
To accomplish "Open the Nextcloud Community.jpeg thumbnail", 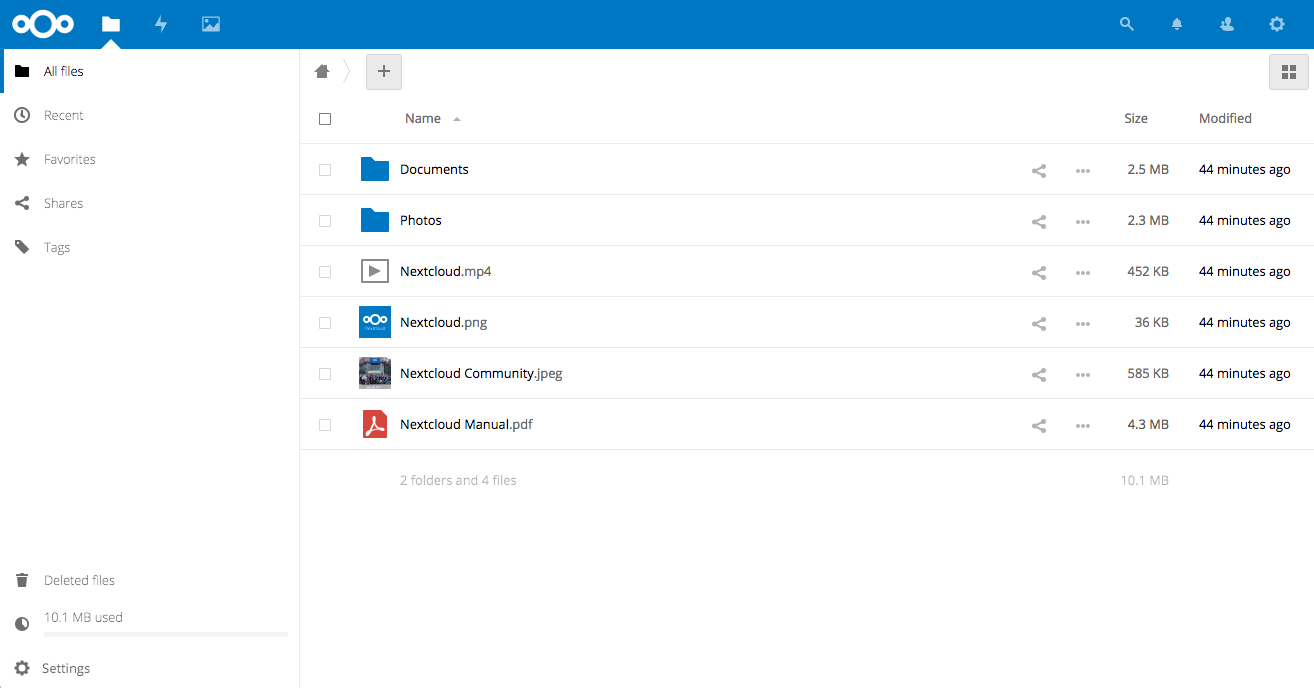I will point(375,374).
